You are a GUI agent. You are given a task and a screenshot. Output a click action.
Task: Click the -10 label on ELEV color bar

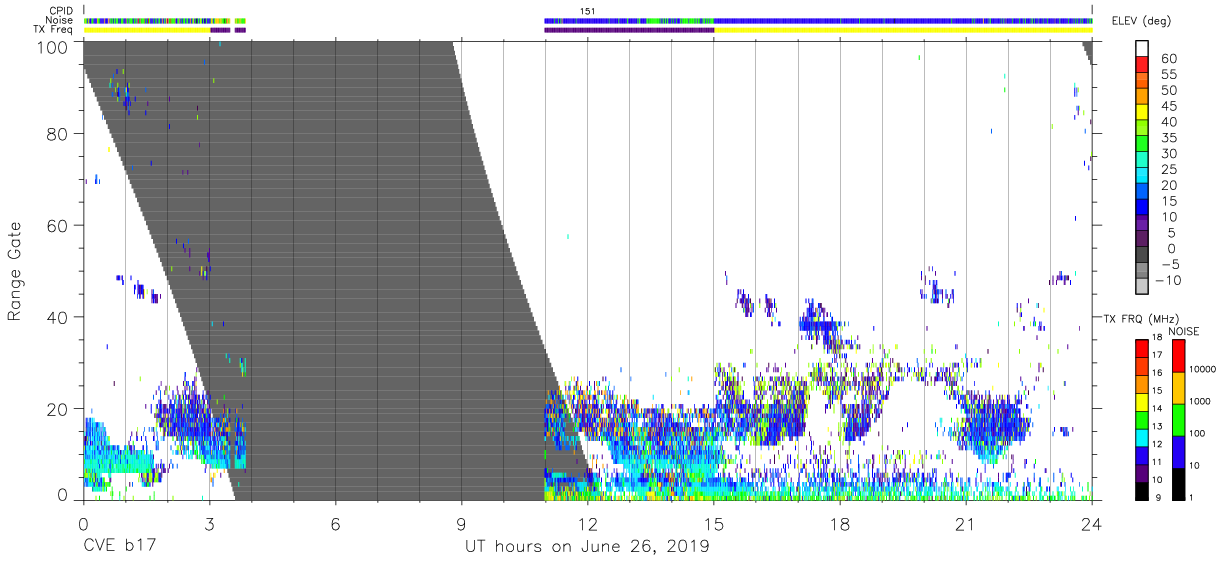tap(1169, 280)
